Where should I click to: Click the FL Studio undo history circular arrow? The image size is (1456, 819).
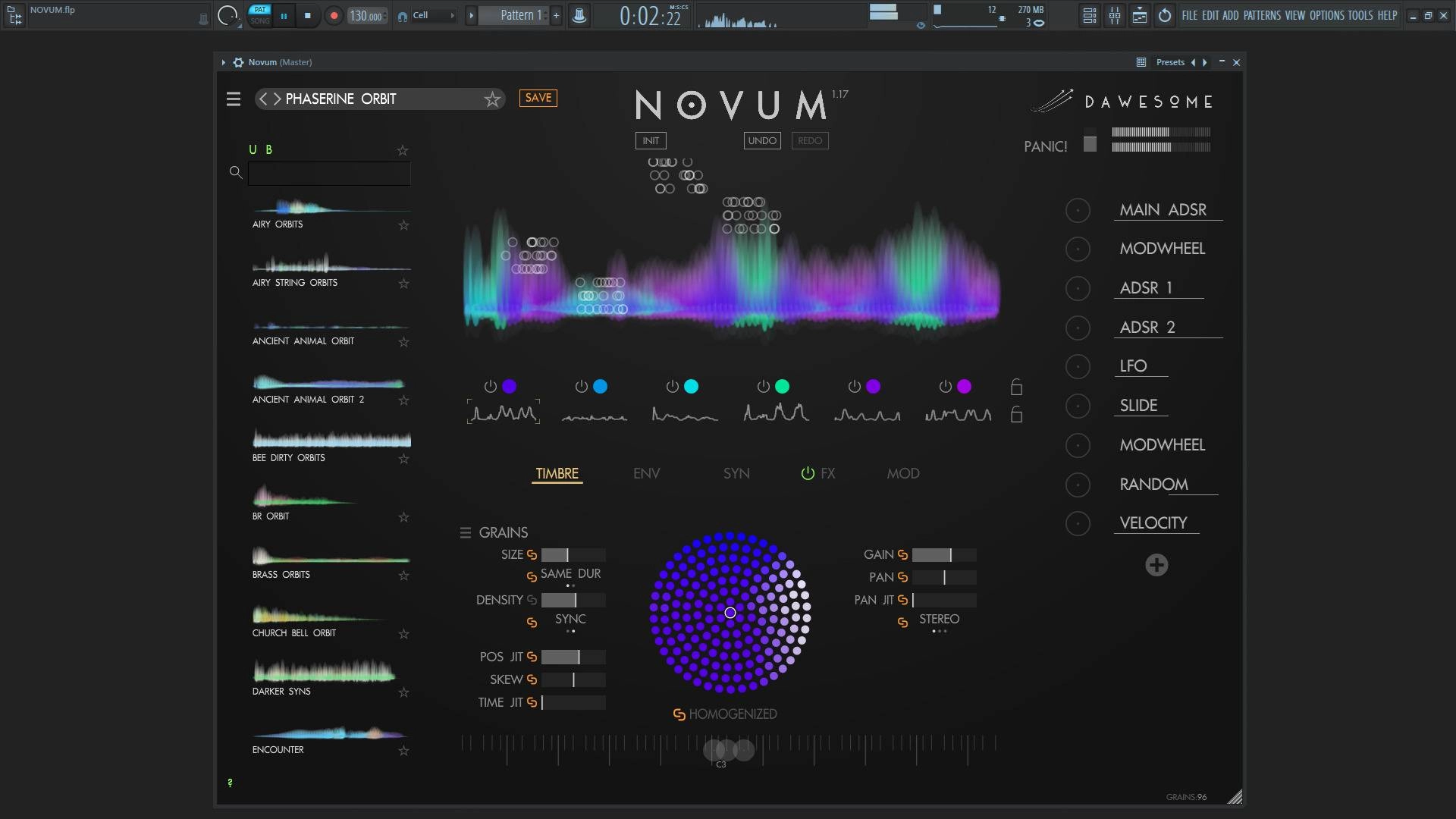(1165, 15)
